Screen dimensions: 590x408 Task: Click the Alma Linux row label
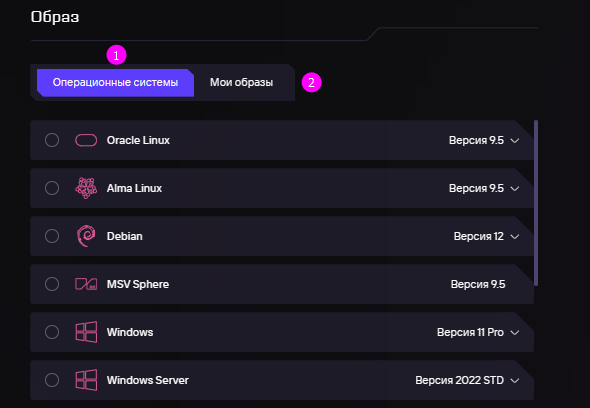134,188
